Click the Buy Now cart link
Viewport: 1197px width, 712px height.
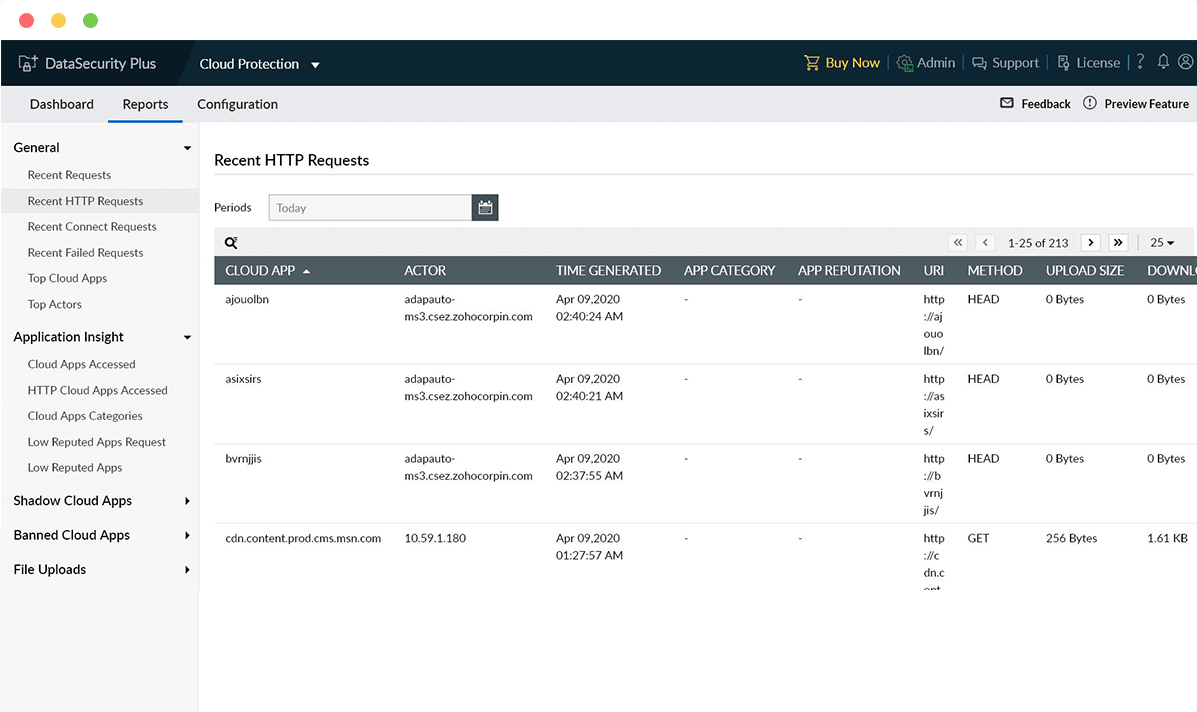842,63
